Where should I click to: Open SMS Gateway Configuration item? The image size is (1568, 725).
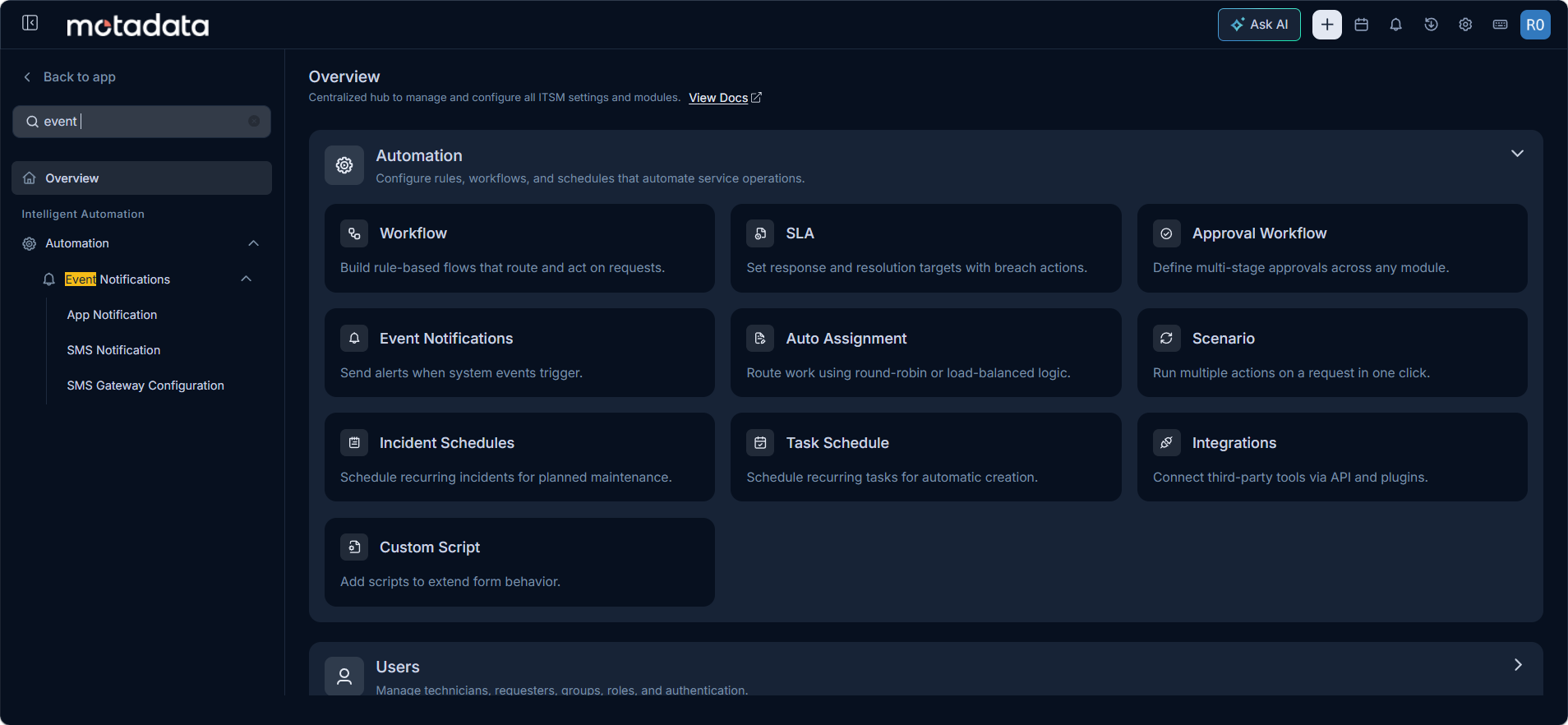(x=145, y=386)
